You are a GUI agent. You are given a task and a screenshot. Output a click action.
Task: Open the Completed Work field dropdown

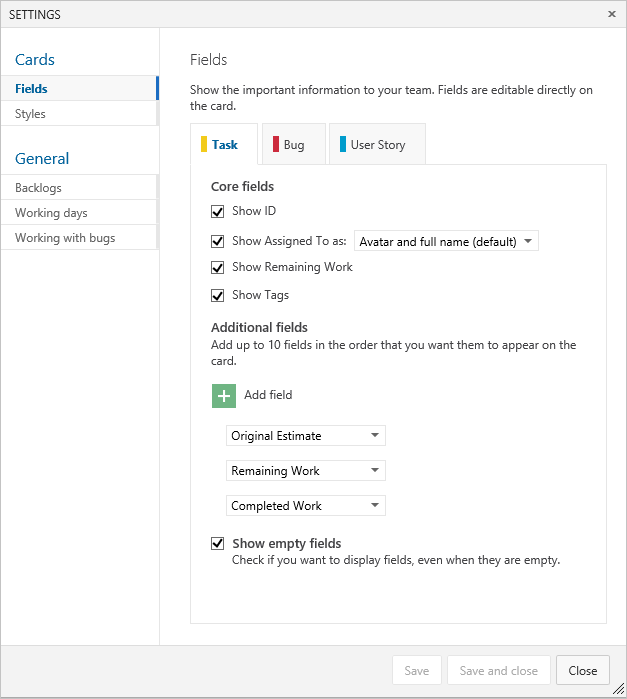coord(305,506)
